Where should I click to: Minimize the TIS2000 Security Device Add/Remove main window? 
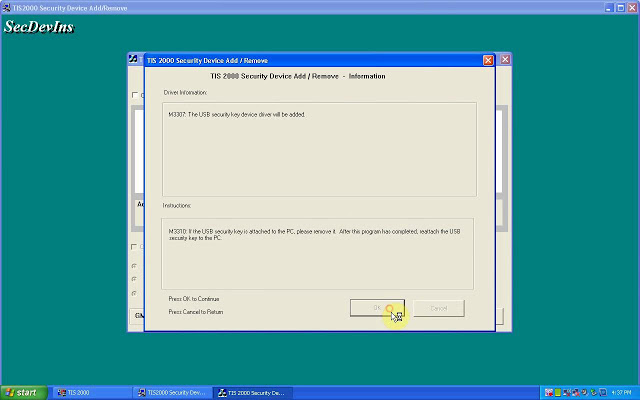click(609, 8)
